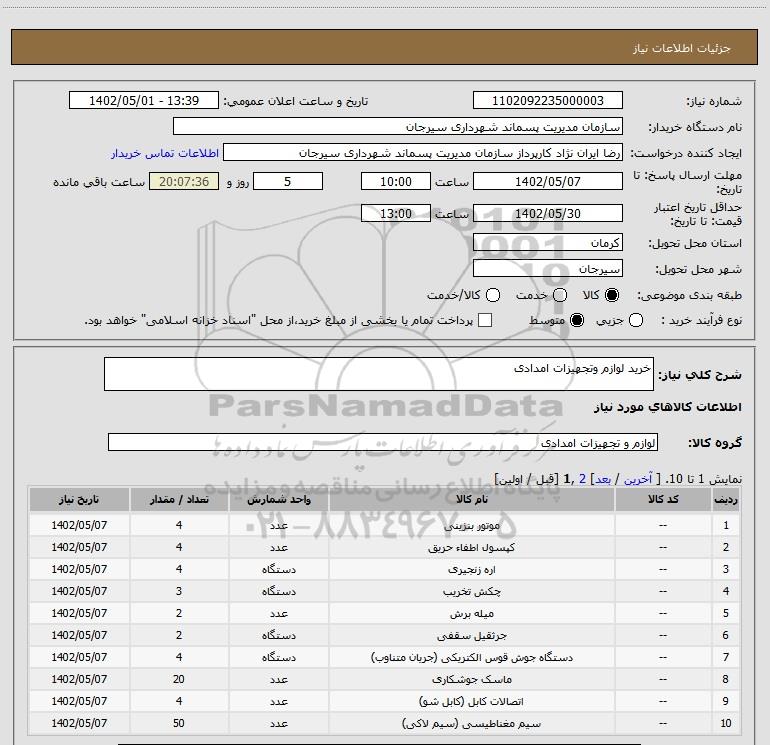
Task: Click the days remaining field 5
Action: (288, 181)
